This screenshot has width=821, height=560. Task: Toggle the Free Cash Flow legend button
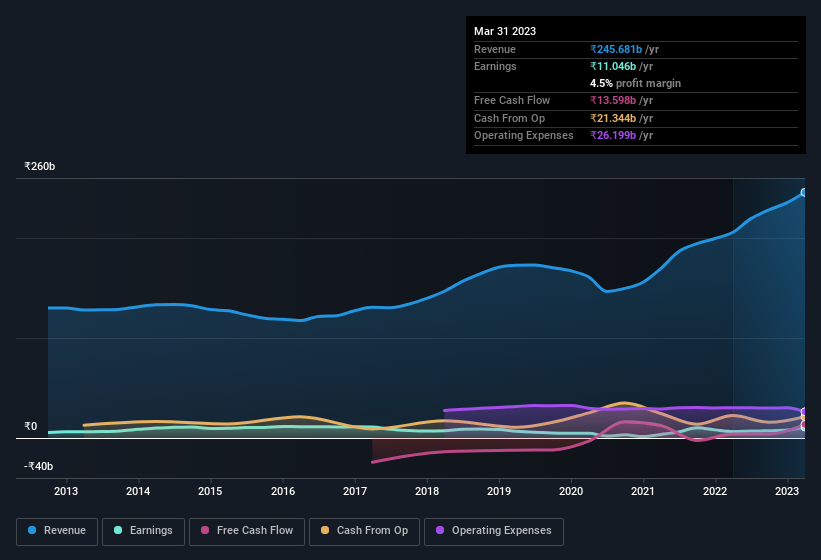click(x=247, y=531)
